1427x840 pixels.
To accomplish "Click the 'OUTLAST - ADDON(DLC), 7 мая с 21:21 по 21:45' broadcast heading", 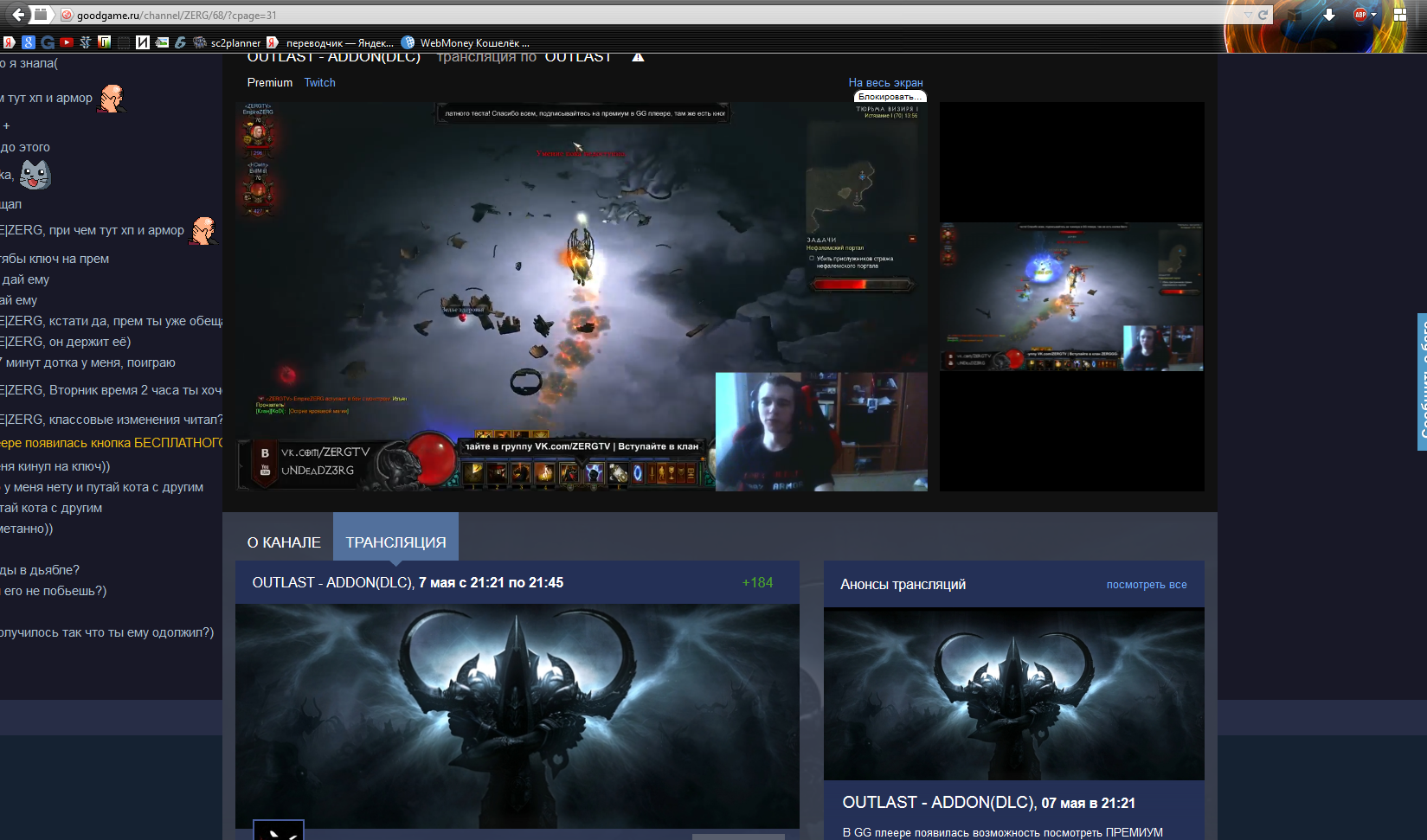I will point(408,583).
